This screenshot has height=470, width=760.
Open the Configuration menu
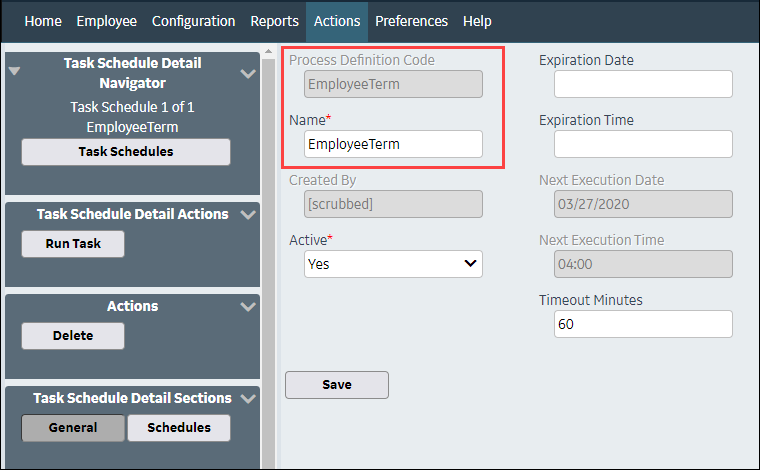193,21
